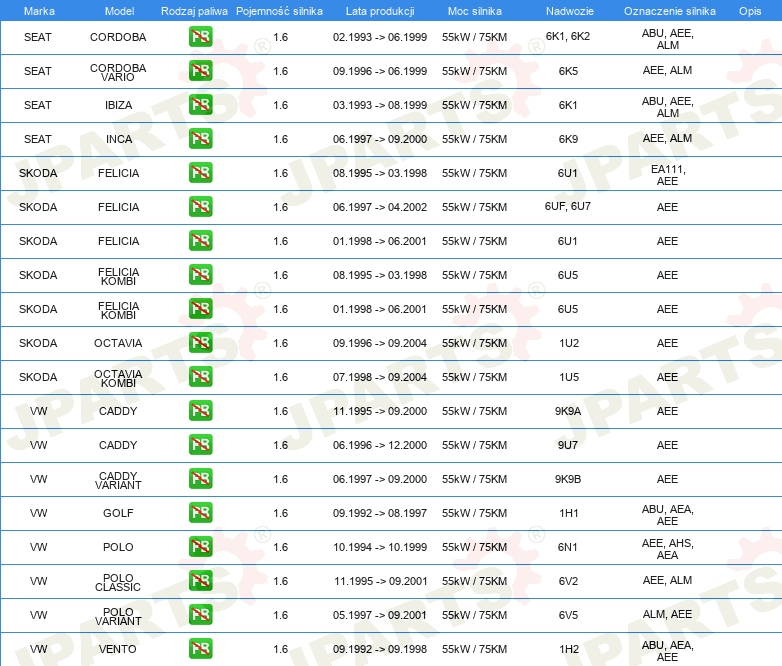782x666 pixels.
Task: Click body code 1H2
Action: pos(569,649)
